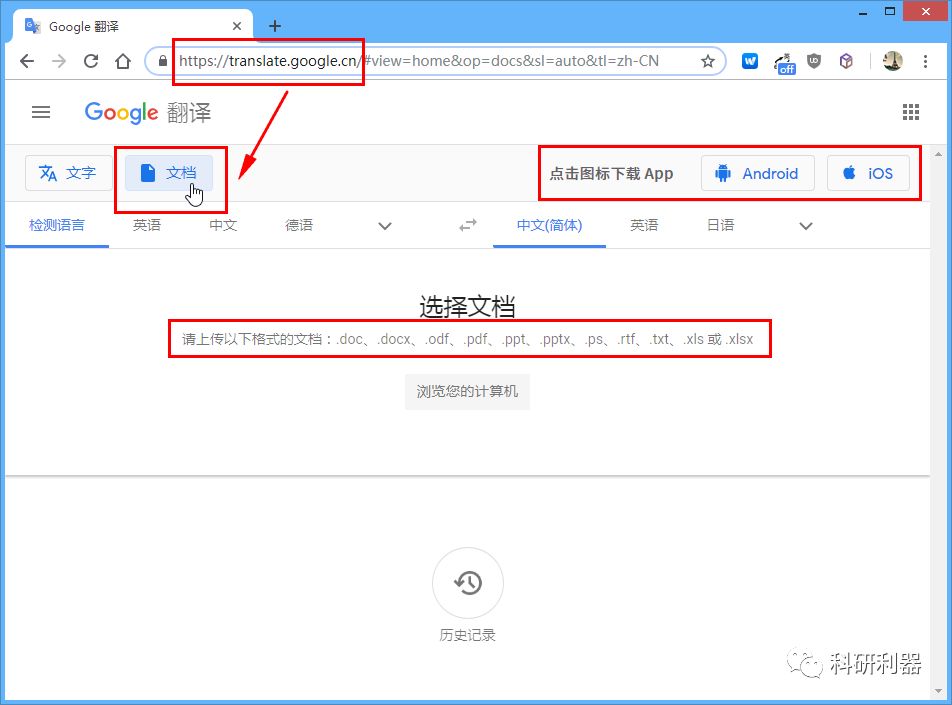Maximize the Chrome window
Screen dimensions: 952x705
(x=890, y=12)
